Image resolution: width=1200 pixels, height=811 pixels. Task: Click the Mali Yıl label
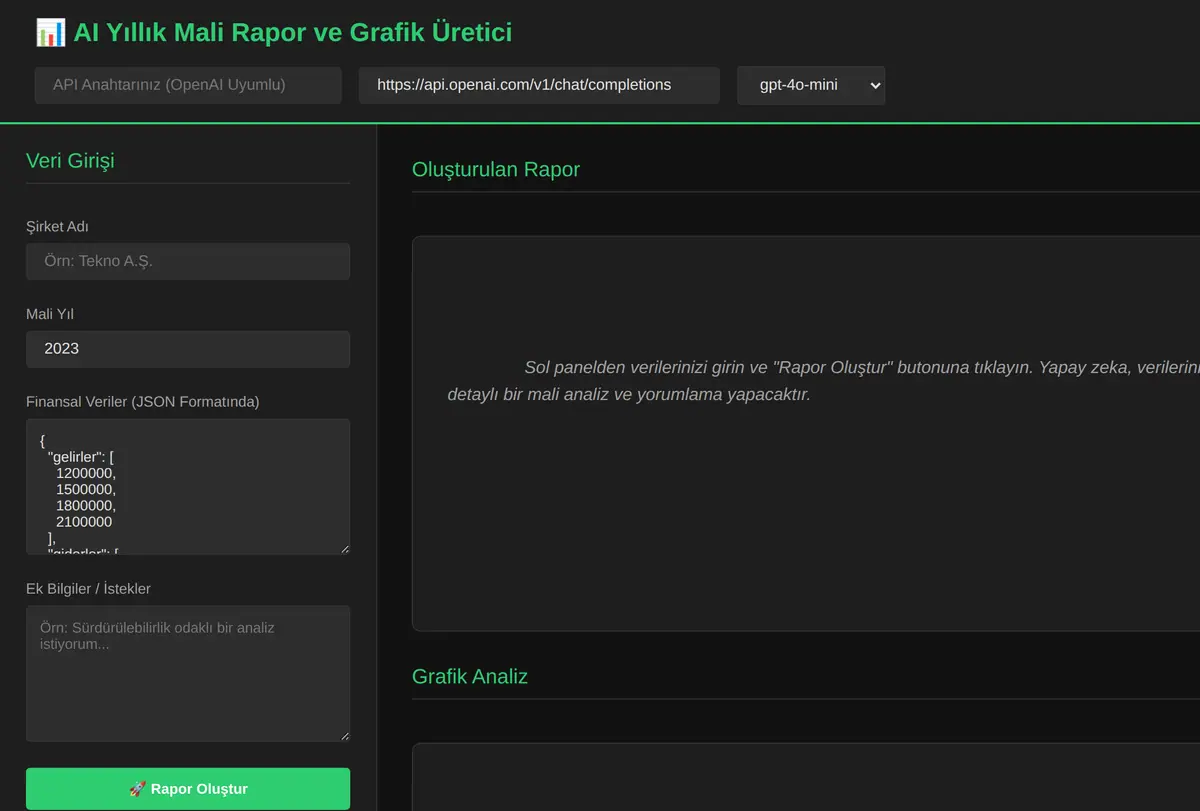pos(50,314)
